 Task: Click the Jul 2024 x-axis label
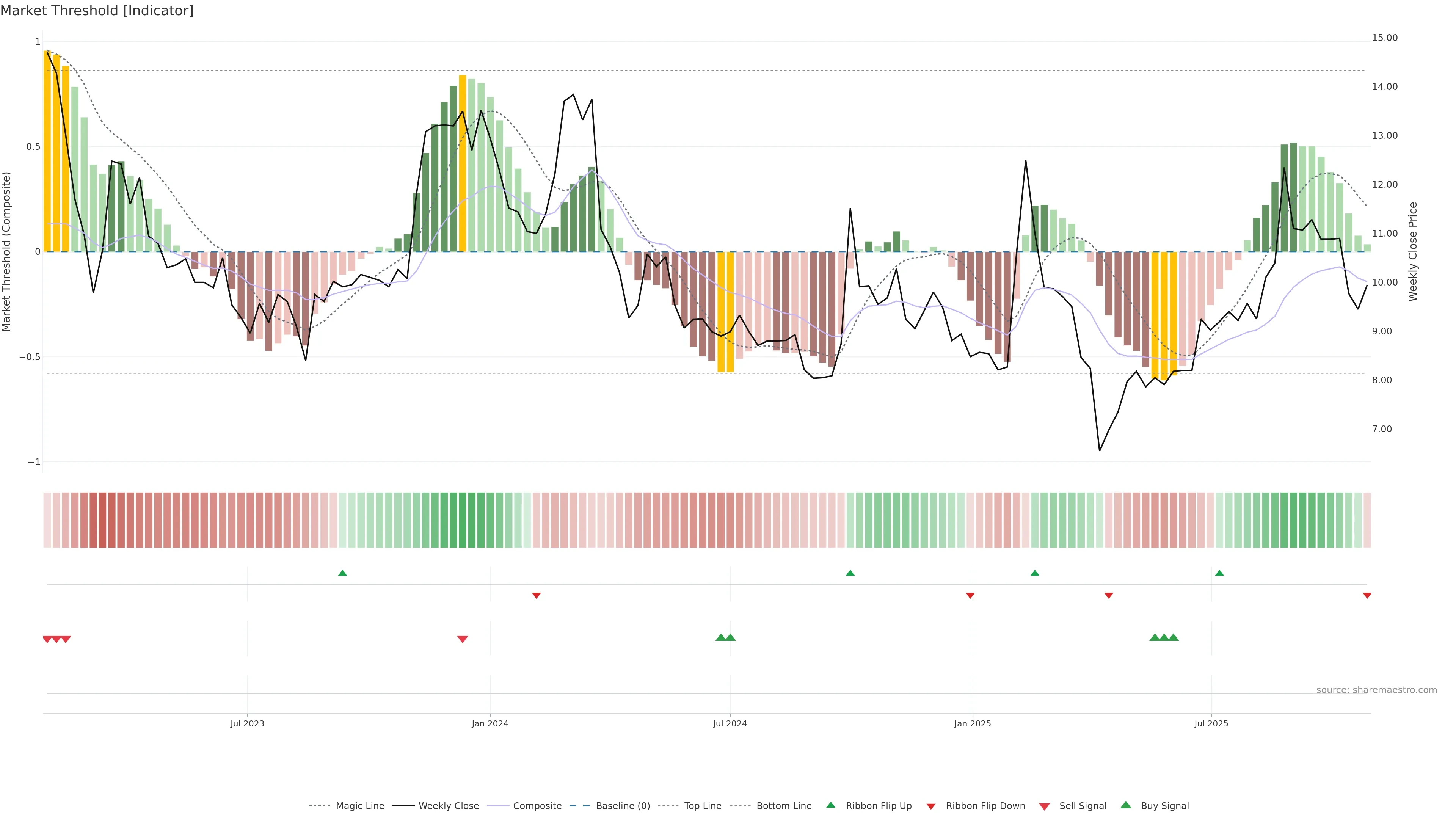pyautogui.click(x=730, y=723)
